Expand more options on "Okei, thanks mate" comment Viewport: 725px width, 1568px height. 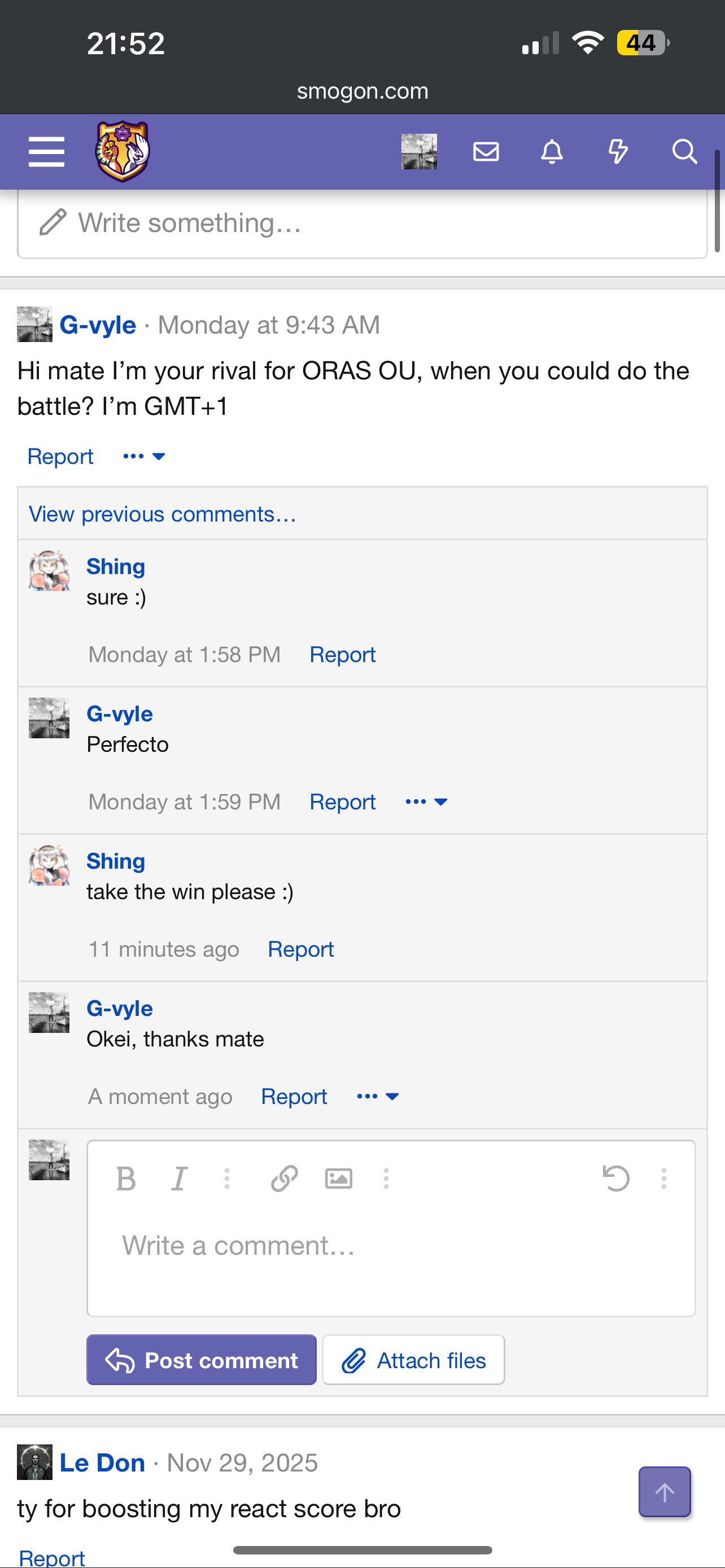(377, 1096)
